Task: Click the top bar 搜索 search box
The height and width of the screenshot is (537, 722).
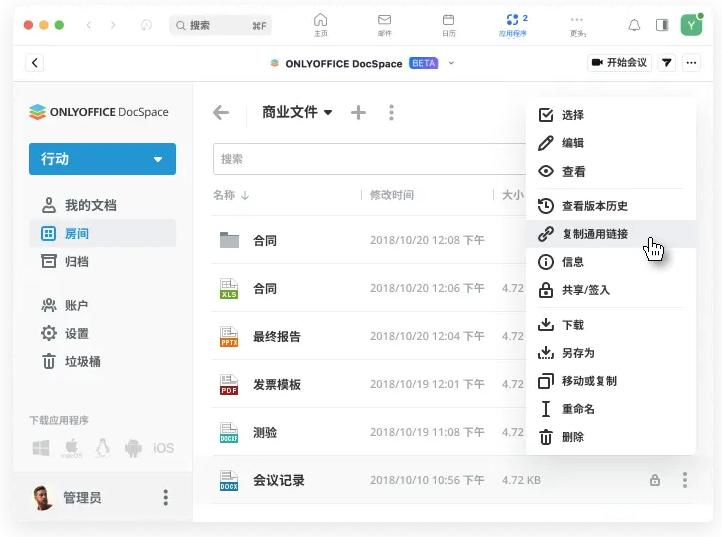Action: tap(221, 25)
